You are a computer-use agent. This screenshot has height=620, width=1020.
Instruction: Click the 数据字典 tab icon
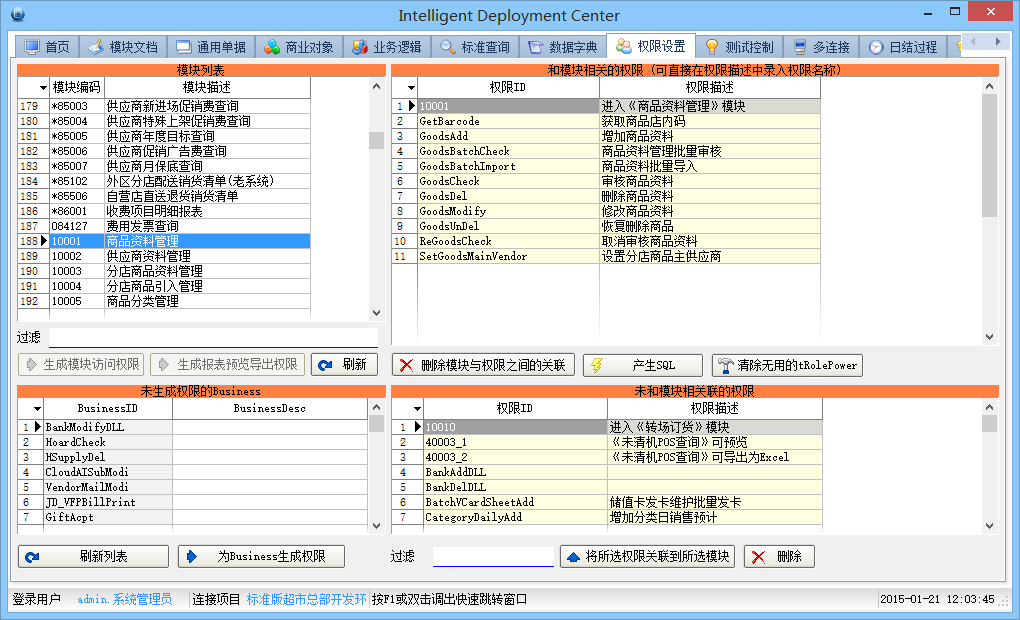pos(535,47)
